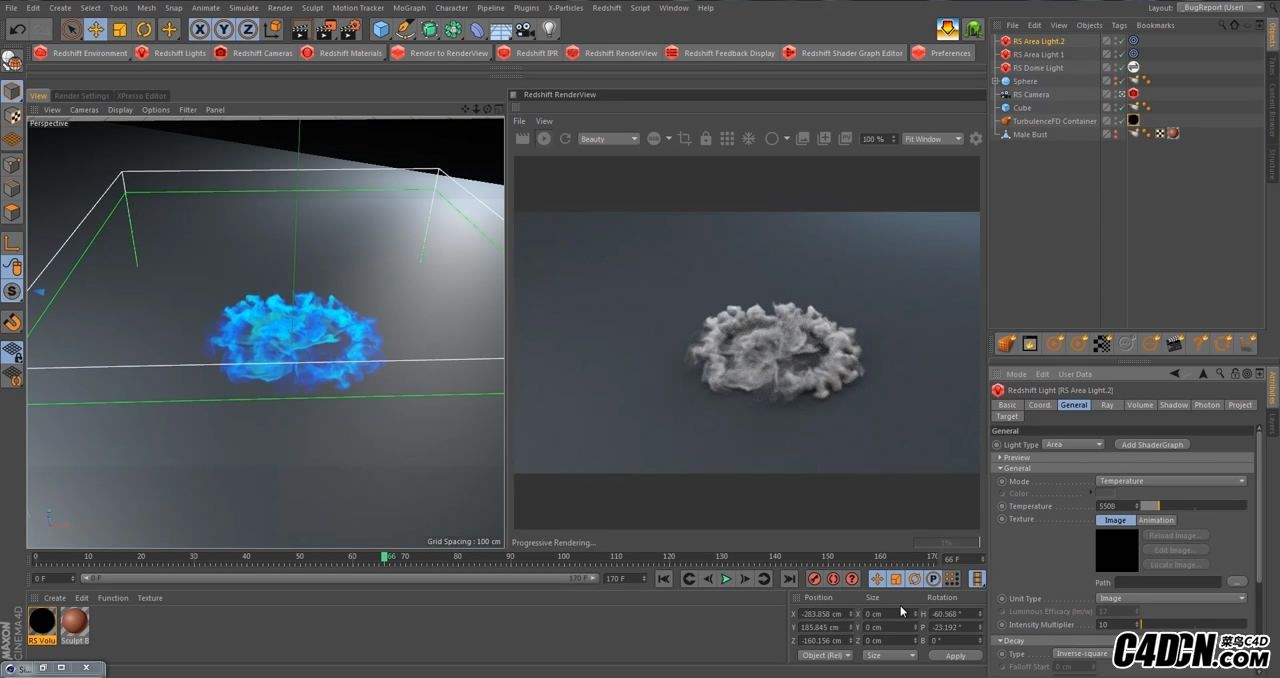Open the Light Type dropdown
The width and height of the screenshot is (1280, 678).
1073,444
